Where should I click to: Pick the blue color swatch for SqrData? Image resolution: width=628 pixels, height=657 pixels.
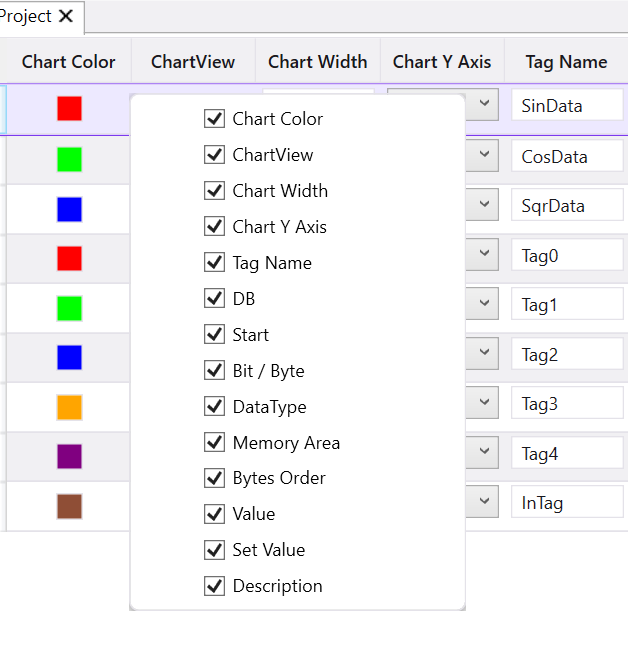[70, 209]
